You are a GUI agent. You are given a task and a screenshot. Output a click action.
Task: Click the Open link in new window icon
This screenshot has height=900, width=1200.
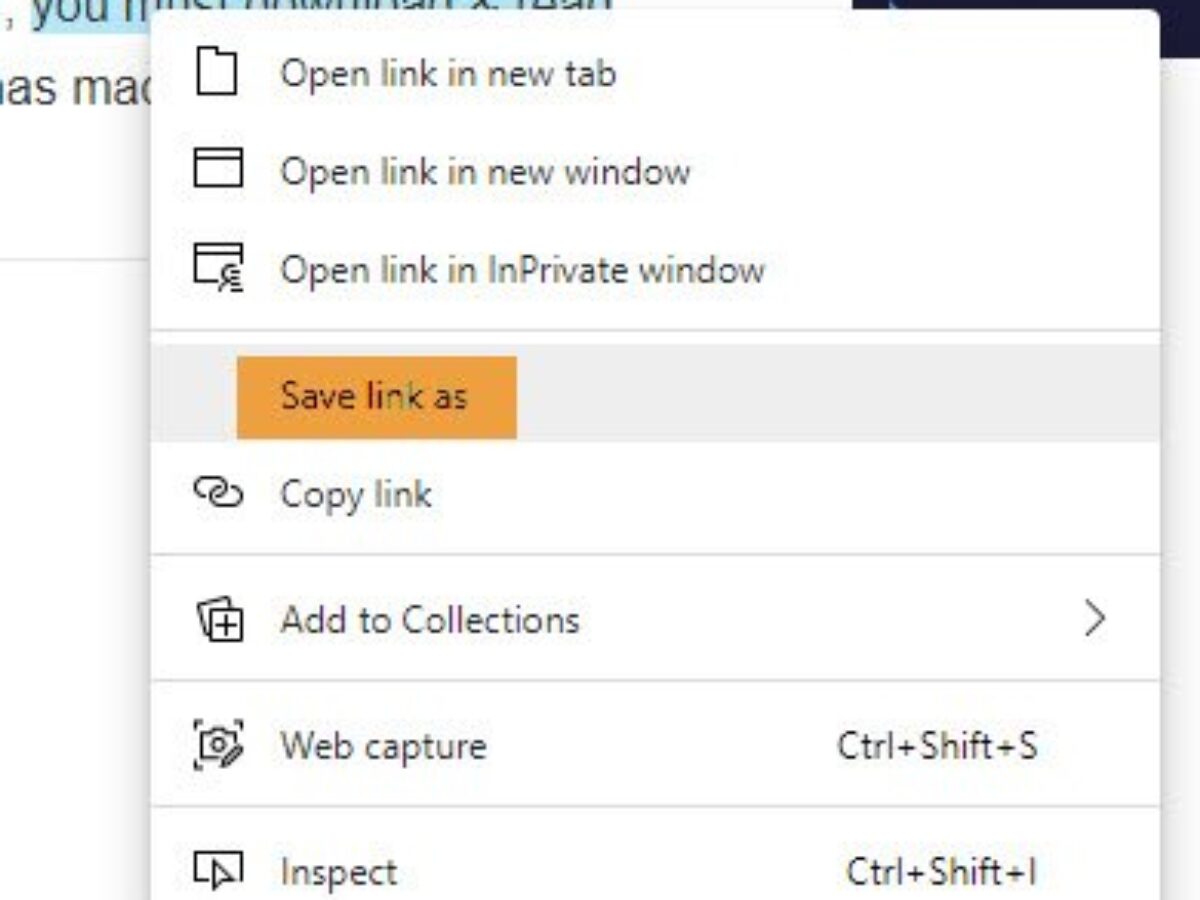[216, 170]
